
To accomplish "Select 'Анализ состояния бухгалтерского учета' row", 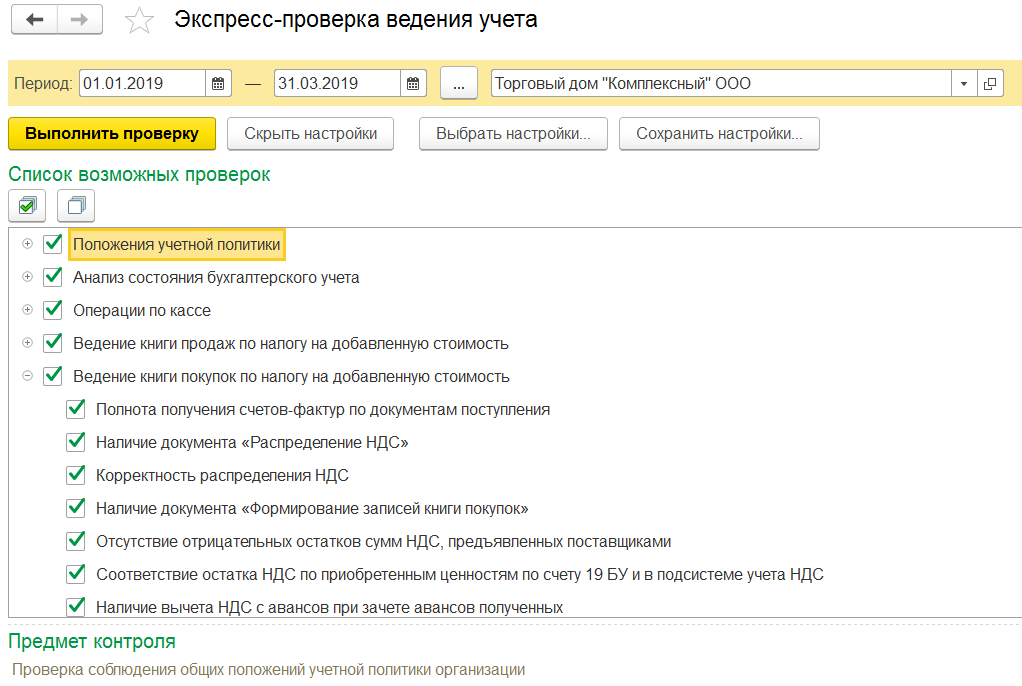I will [215, 277].
